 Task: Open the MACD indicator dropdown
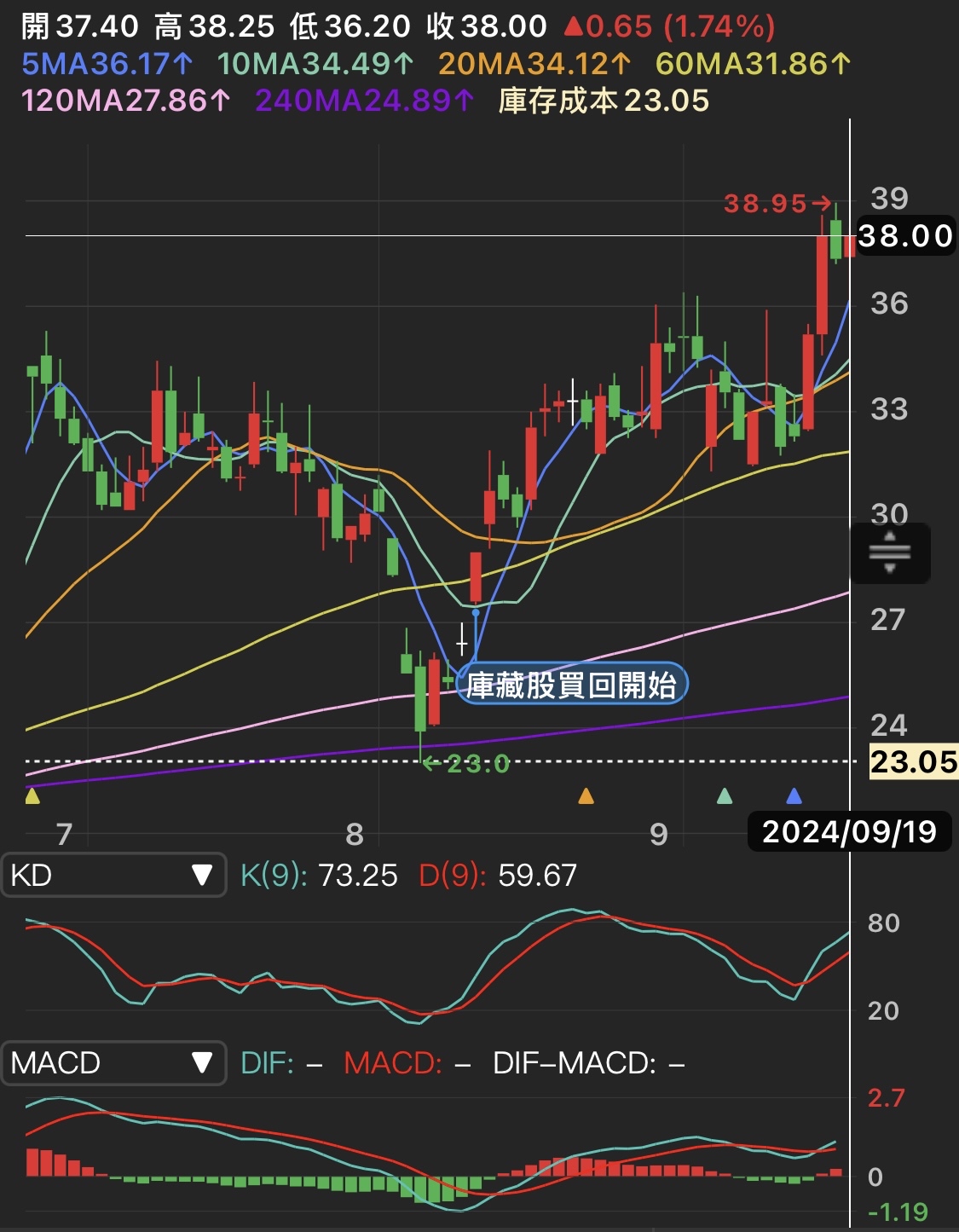pyautogui.click(x=113, y=1063)
